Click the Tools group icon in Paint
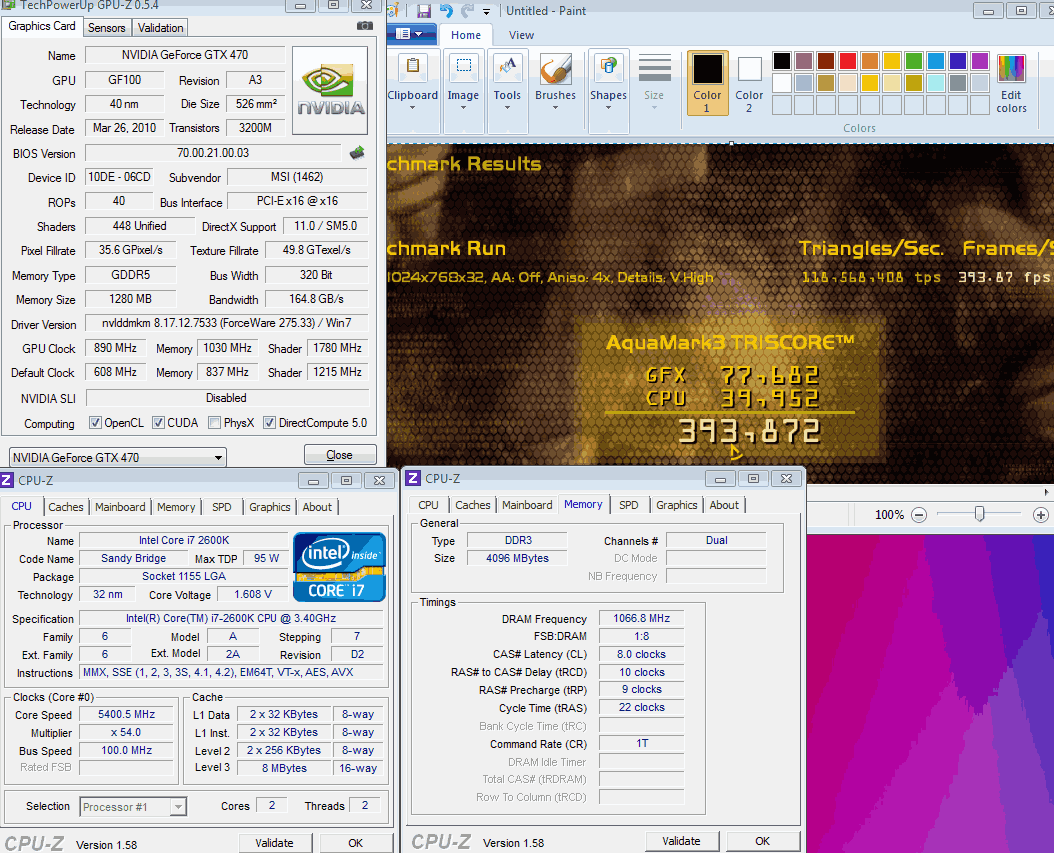The height and width of the screenshot is (853, 1054). point(508,67)
